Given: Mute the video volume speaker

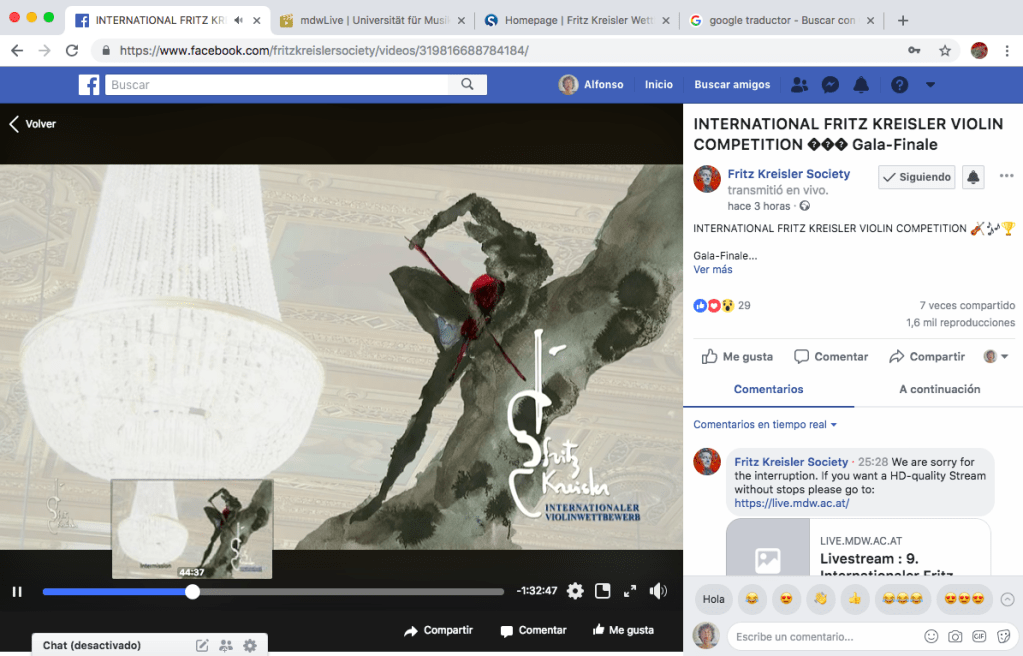Looking at the screenshot, I should click(658, 591).
